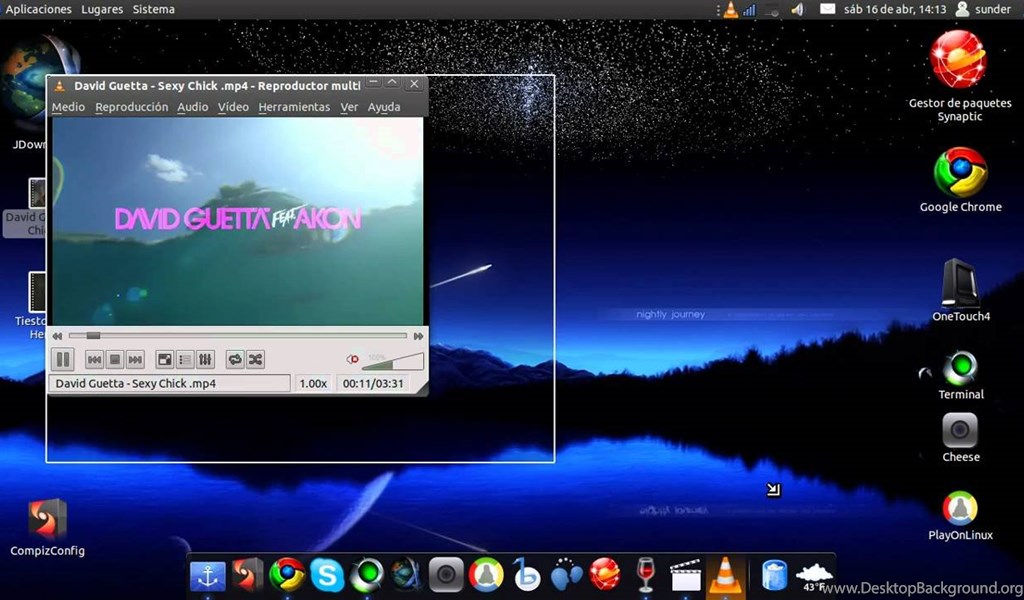Viewport: 1024px width, 600px height.
Task: Open the Medio menu
Action: click(69, 107)
